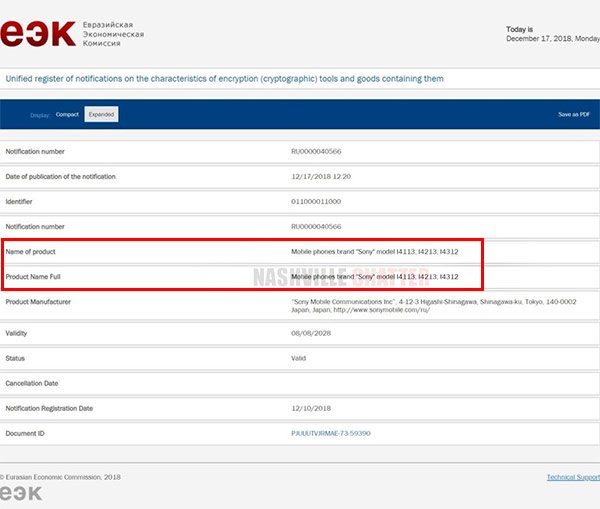Click the Notification Registration Date label
Screen dimensions: 600x509
tap(49, 408)
